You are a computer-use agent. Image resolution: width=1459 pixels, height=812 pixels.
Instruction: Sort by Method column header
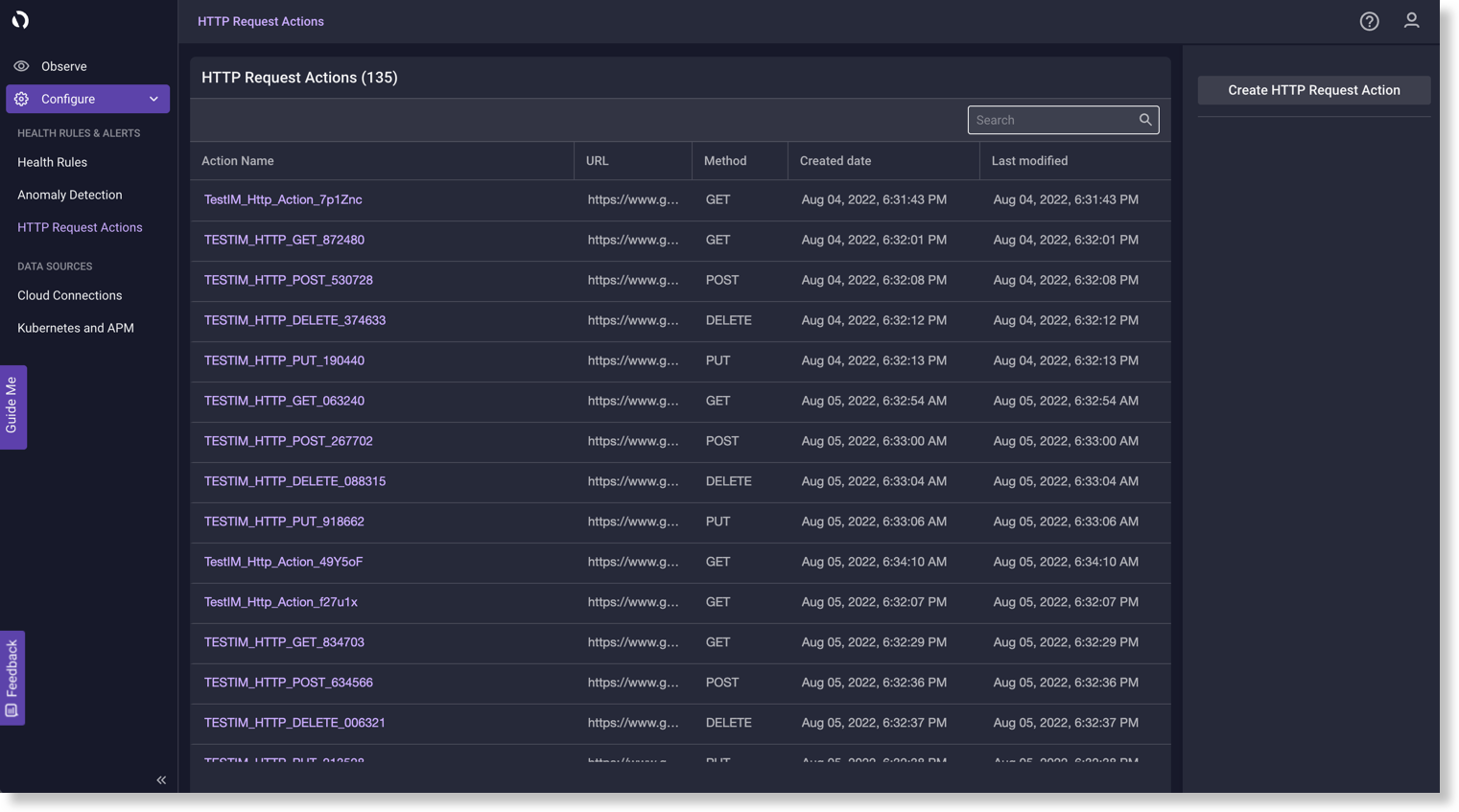click(725, 161)
